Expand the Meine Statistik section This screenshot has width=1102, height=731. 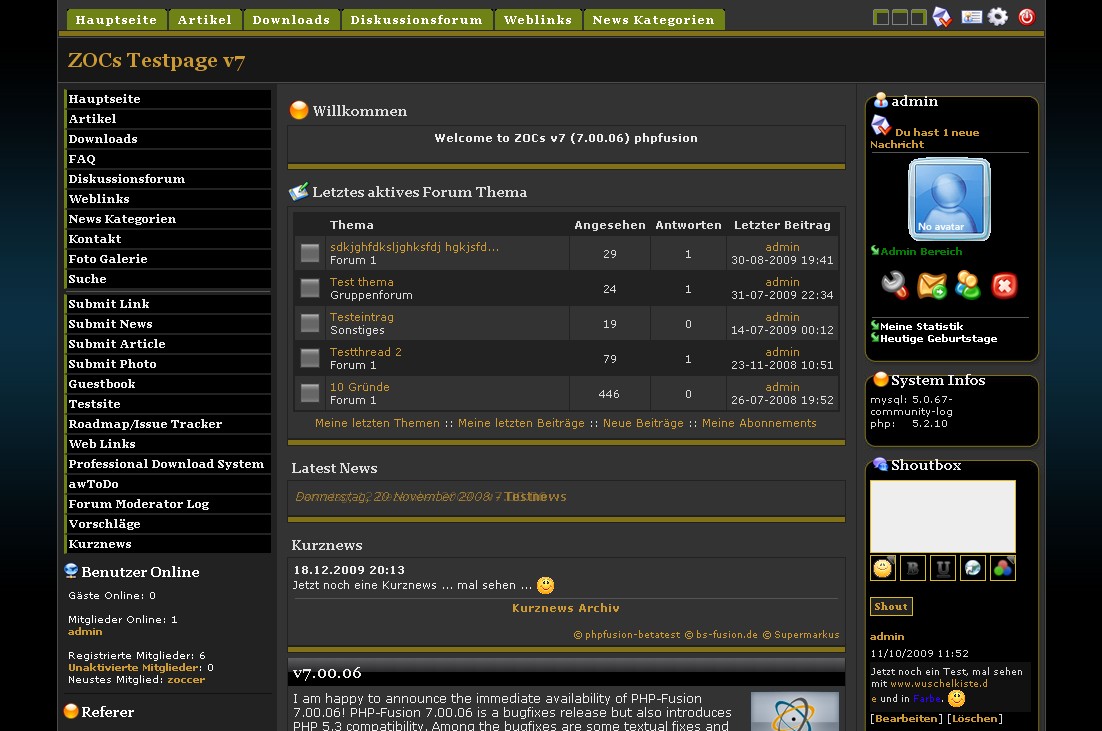(921, 327)
